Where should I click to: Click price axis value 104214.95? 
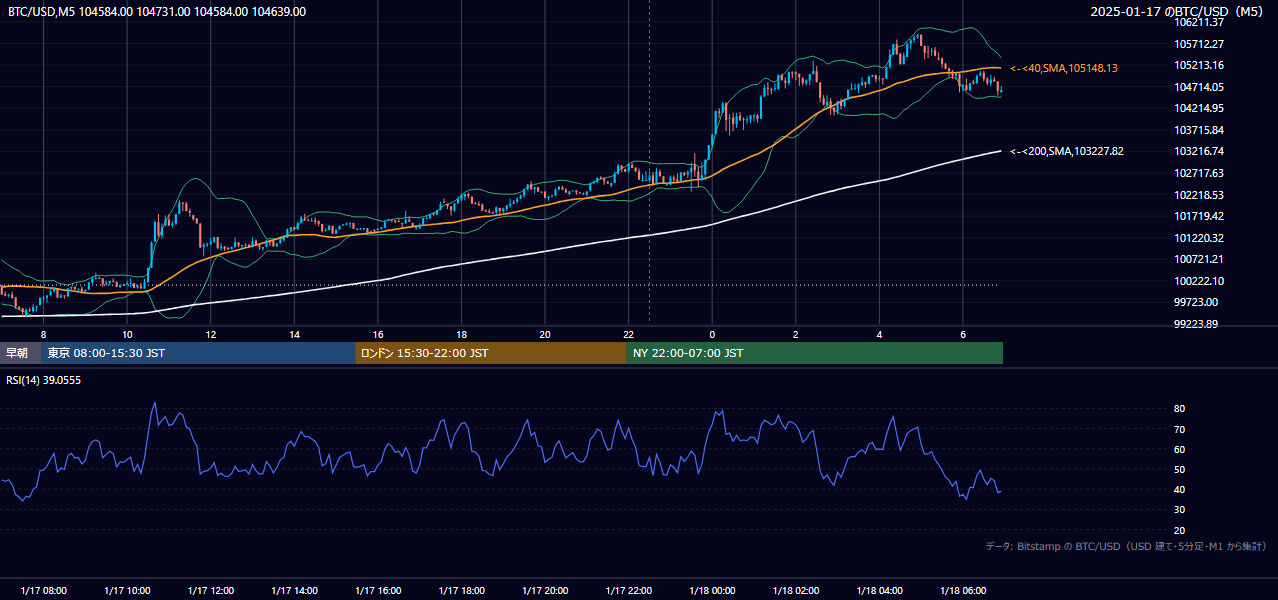coord(1200,108)
